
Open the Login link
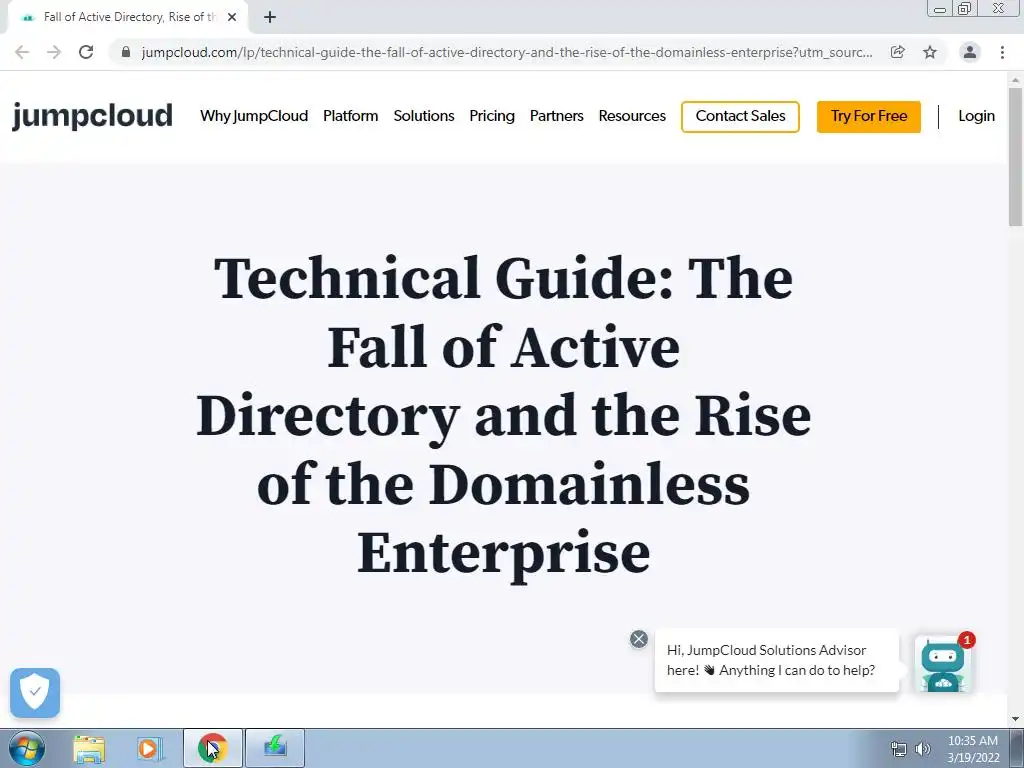tap(976, 116)
